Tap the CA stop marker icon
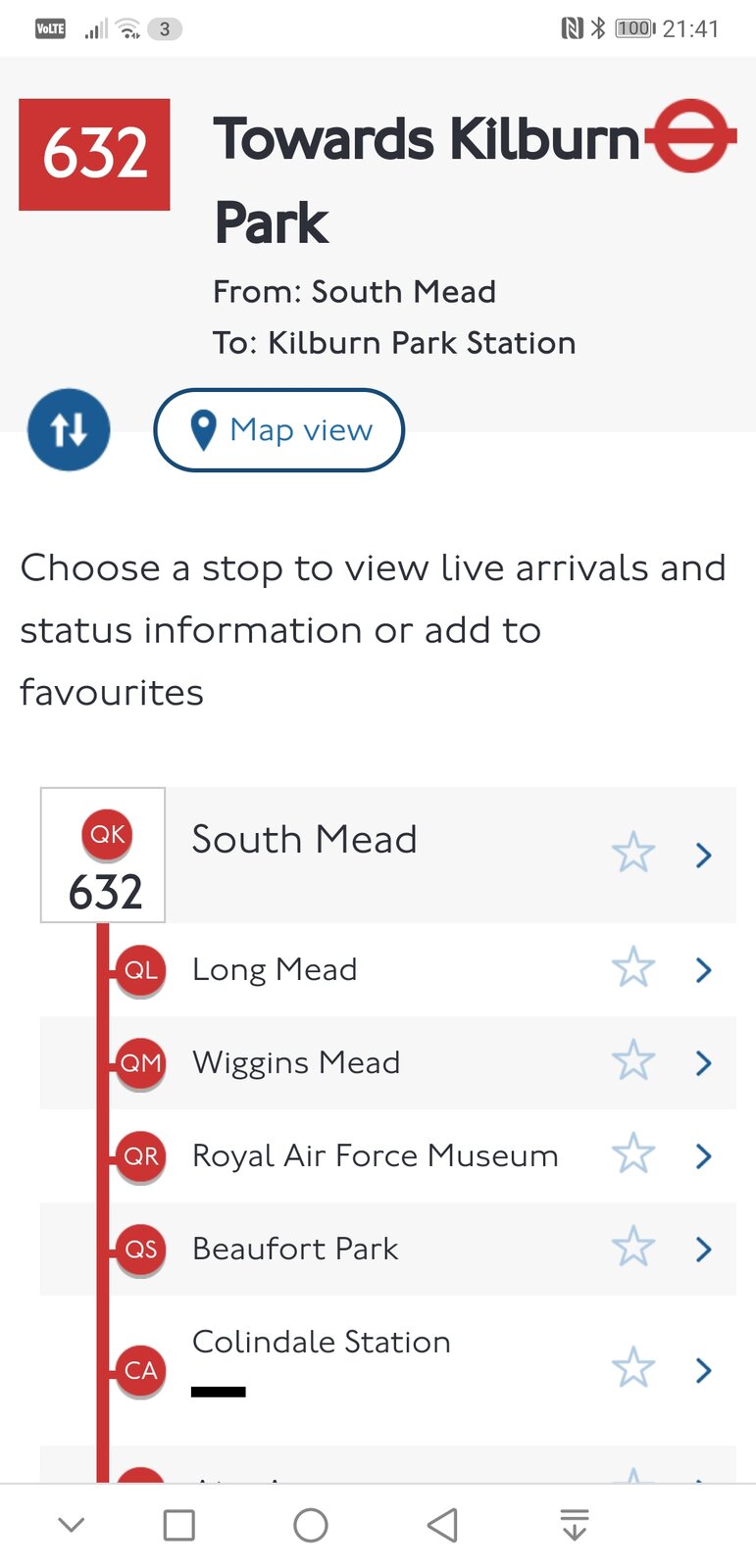756x1568 pixels. point(140,1370)
